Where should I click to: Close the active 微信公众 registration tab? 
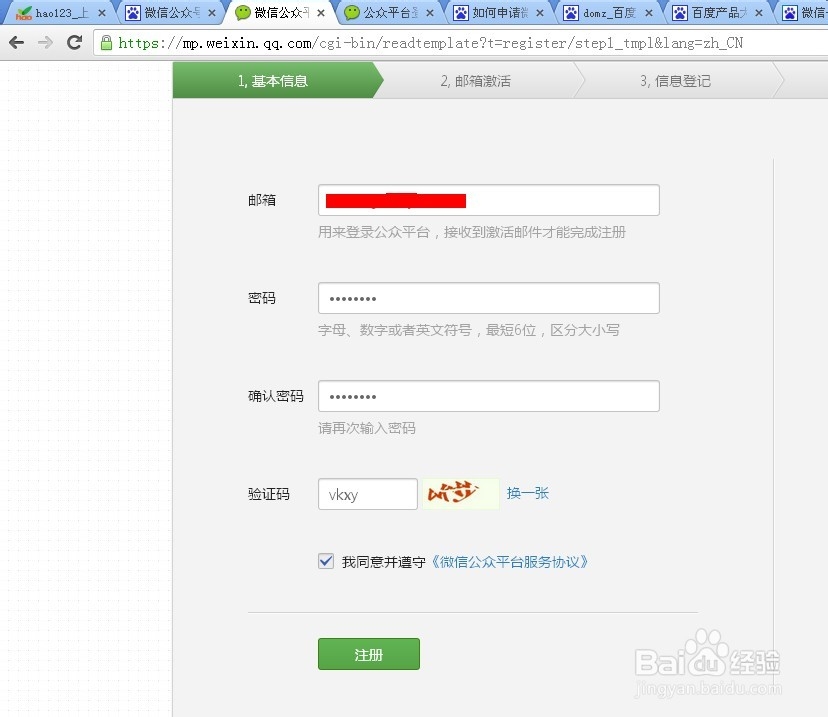pos(321,13)
